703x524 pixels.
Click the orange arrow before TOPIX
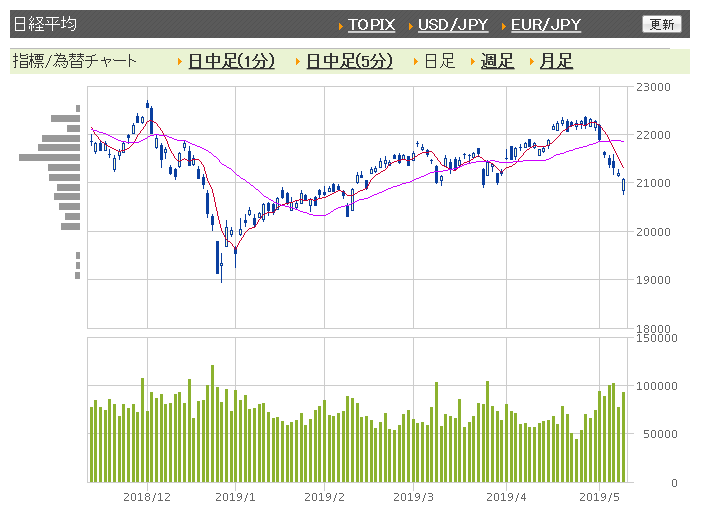(341, 26)
